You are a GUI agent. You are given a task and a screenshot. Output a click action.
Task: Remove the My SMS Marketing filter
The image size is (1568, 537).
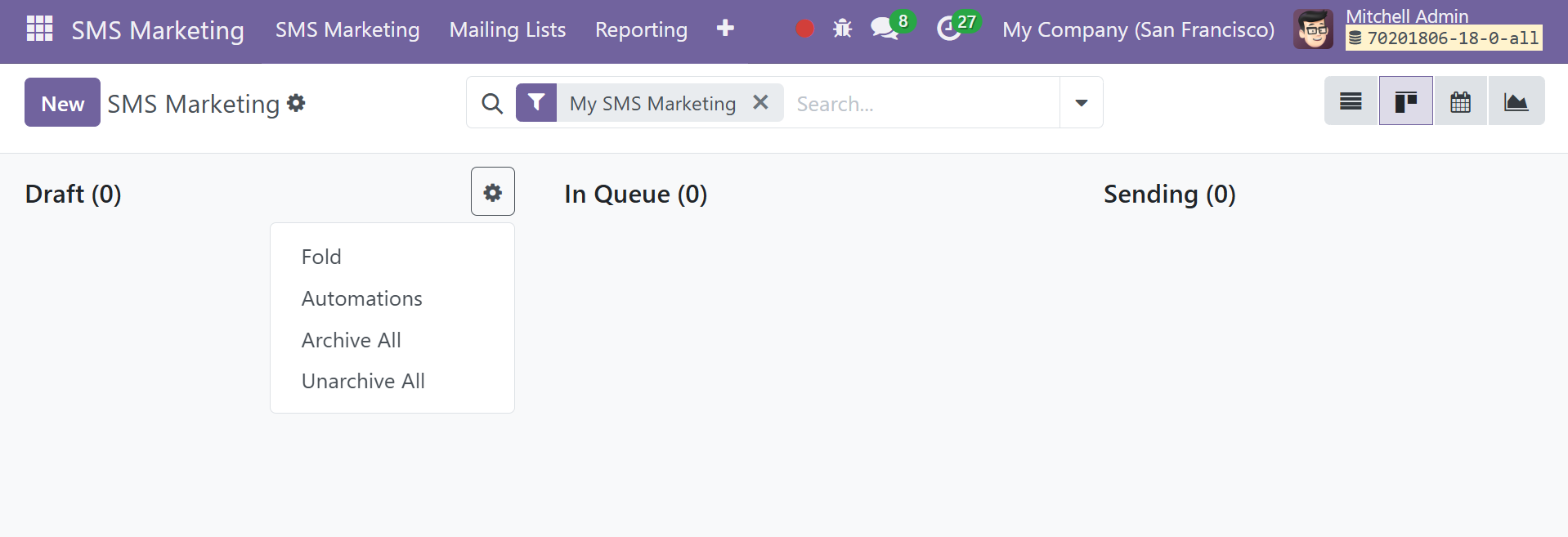click(760, 102)
